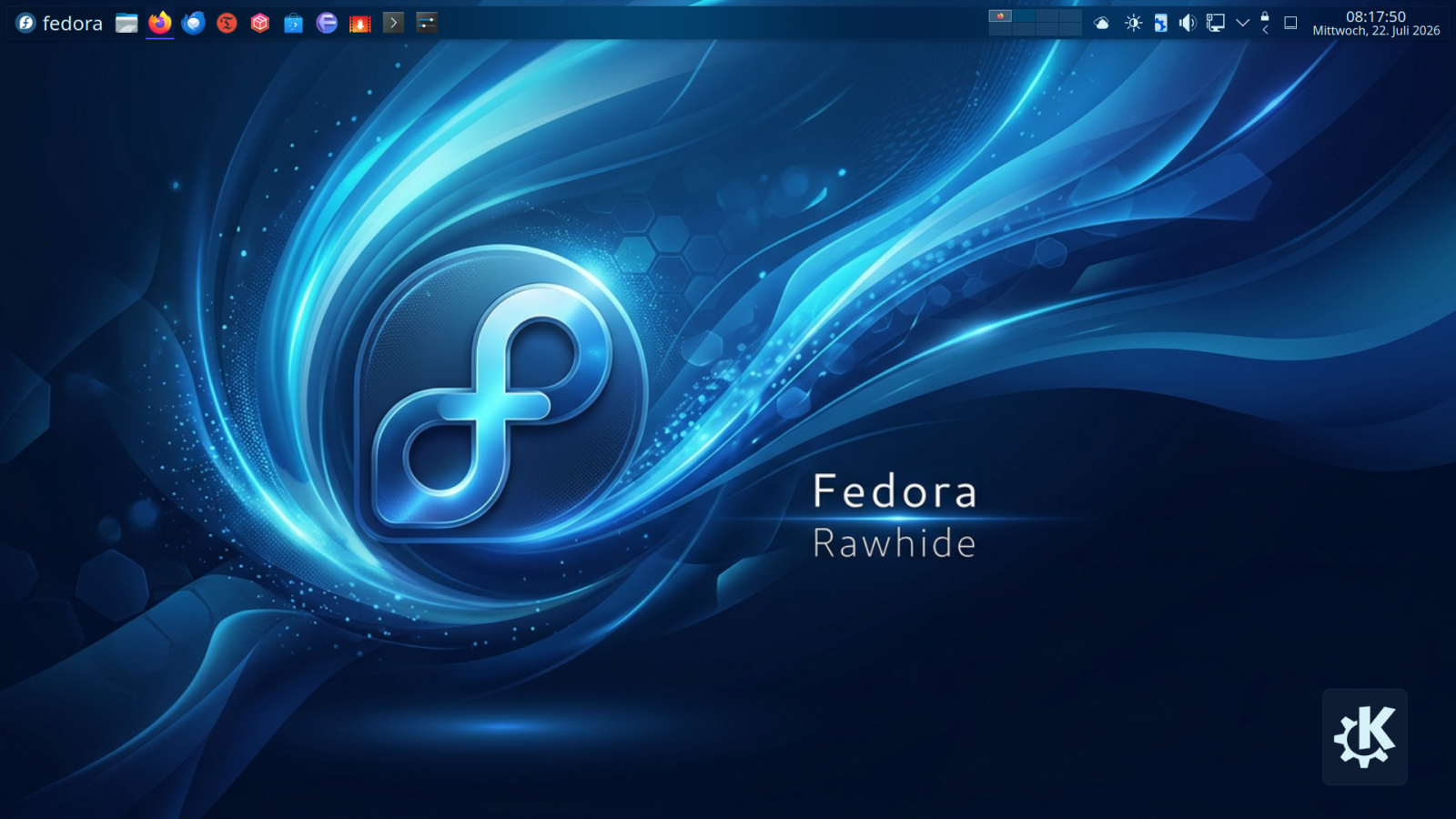Open the screen brightness tray applet

pyautogui.click(x=1133, y=23)
